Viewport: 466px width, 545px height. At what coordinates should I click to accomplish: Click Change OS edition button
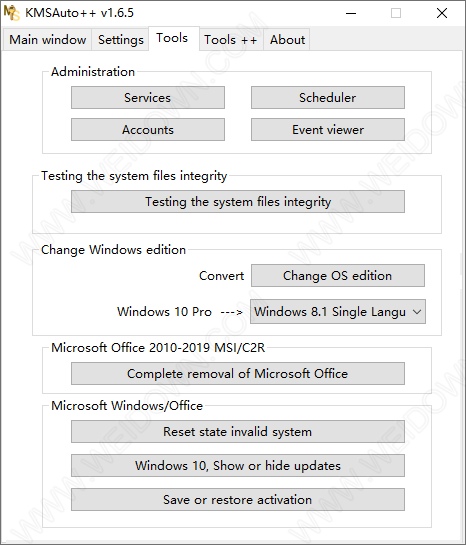pos(338,276)
